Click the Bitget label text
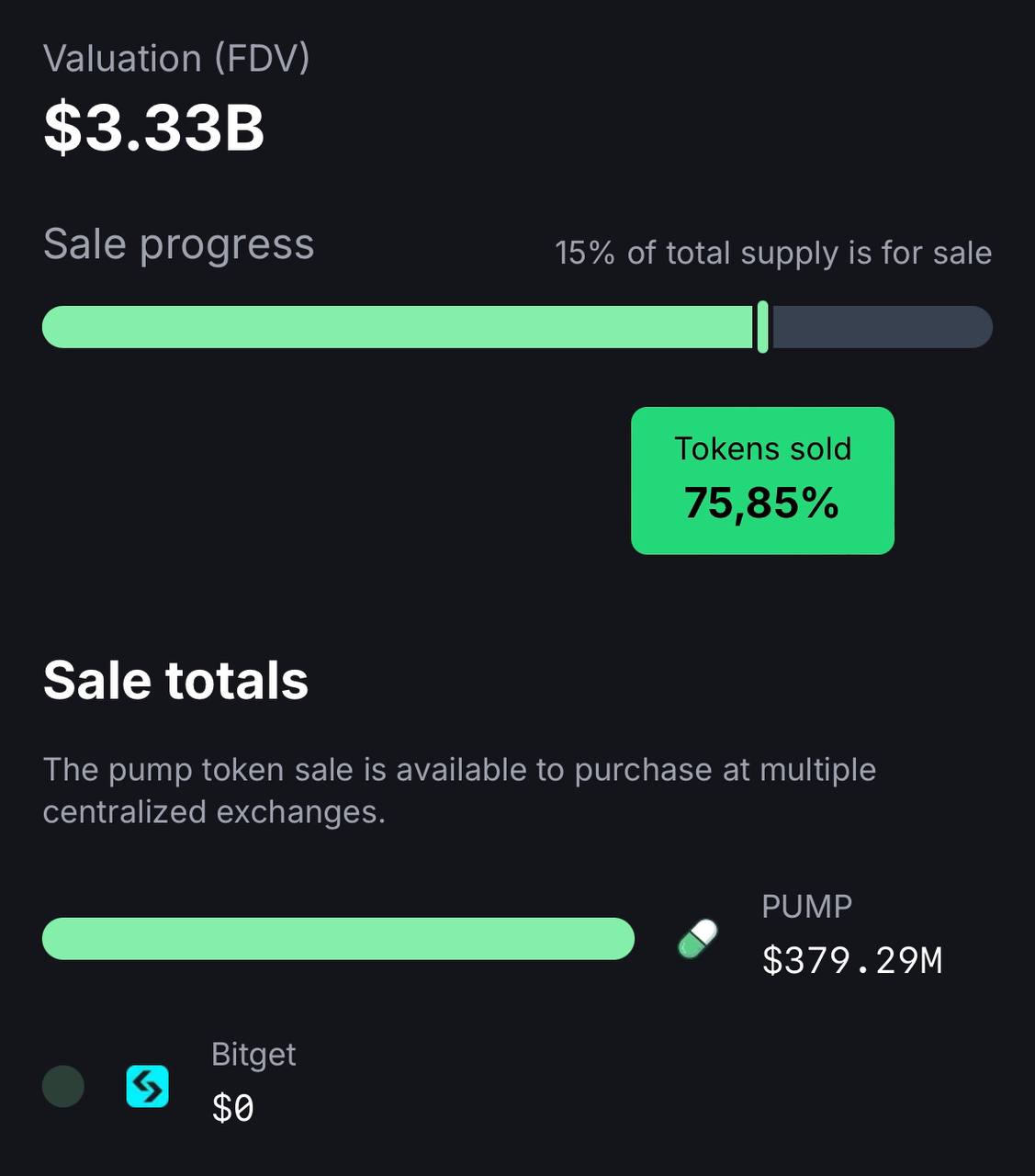Image resolution: width=1035 pixels, height=1176 pixels. pos(253,1055)
